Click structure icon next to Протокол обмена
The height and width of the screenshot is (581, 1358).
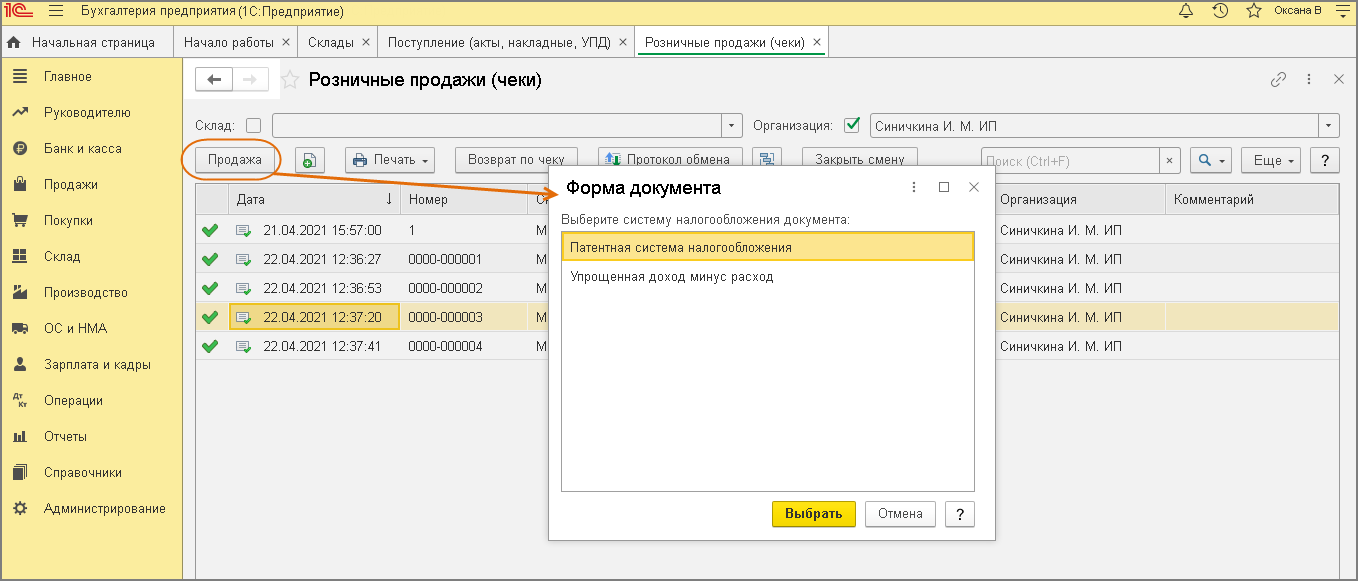click(767, 160)
